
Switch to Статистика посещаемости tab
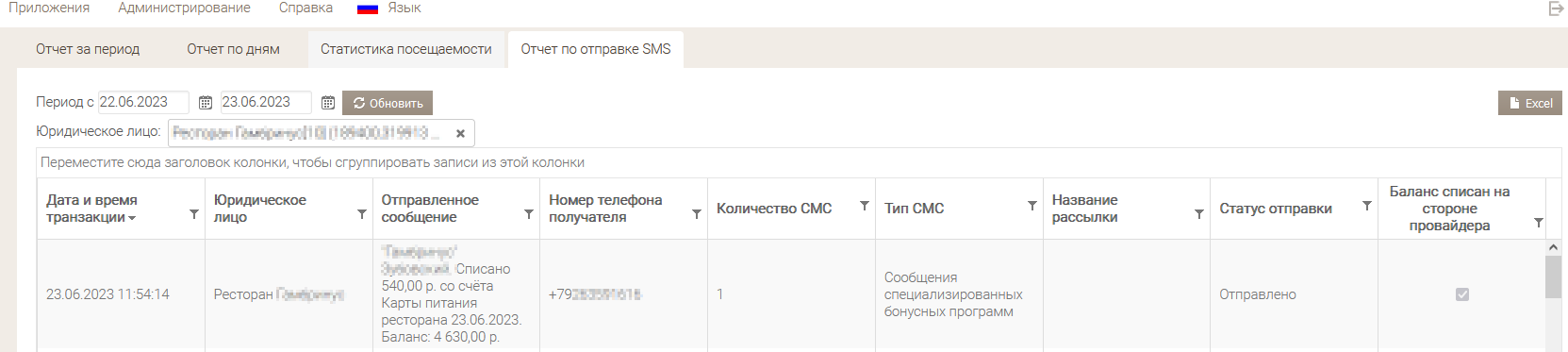point(405,49)
